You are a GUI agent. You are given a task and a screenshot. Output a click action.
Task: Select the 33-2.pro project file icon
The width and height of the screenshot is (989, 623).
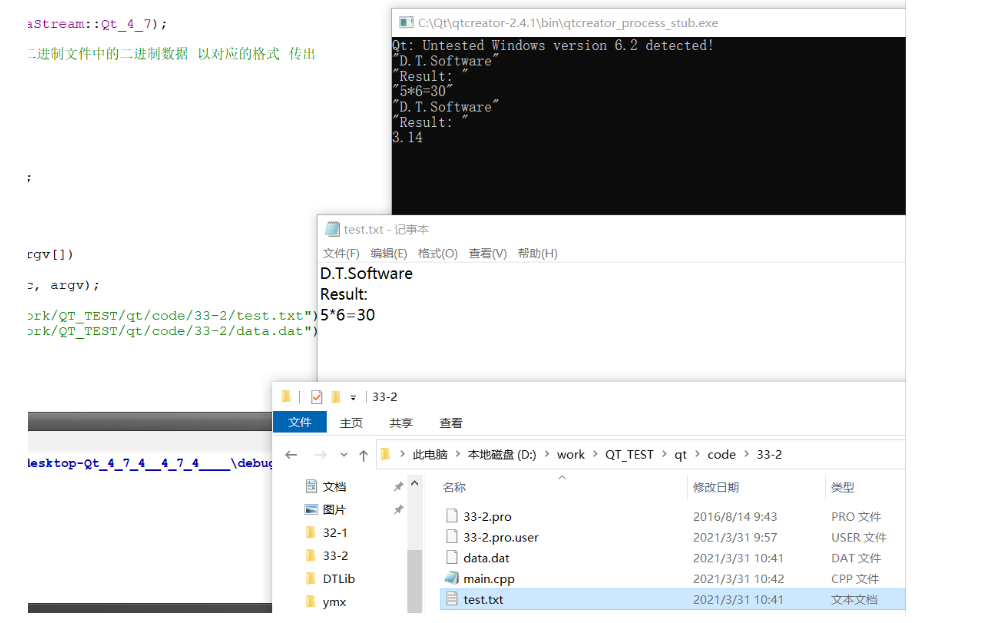(x=452, y=516)
